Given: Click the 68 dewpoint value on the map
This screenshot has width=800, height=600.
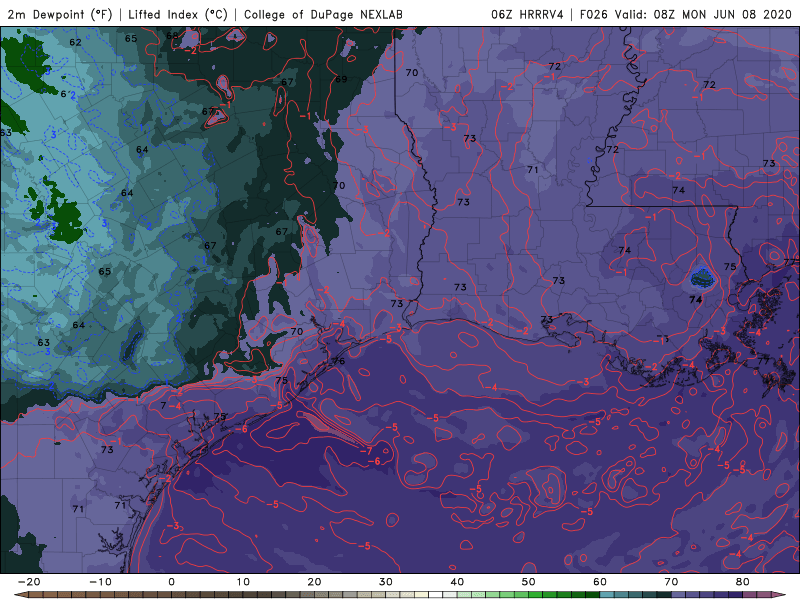Looking at the screenshot, I should click(x=172, y=36).
